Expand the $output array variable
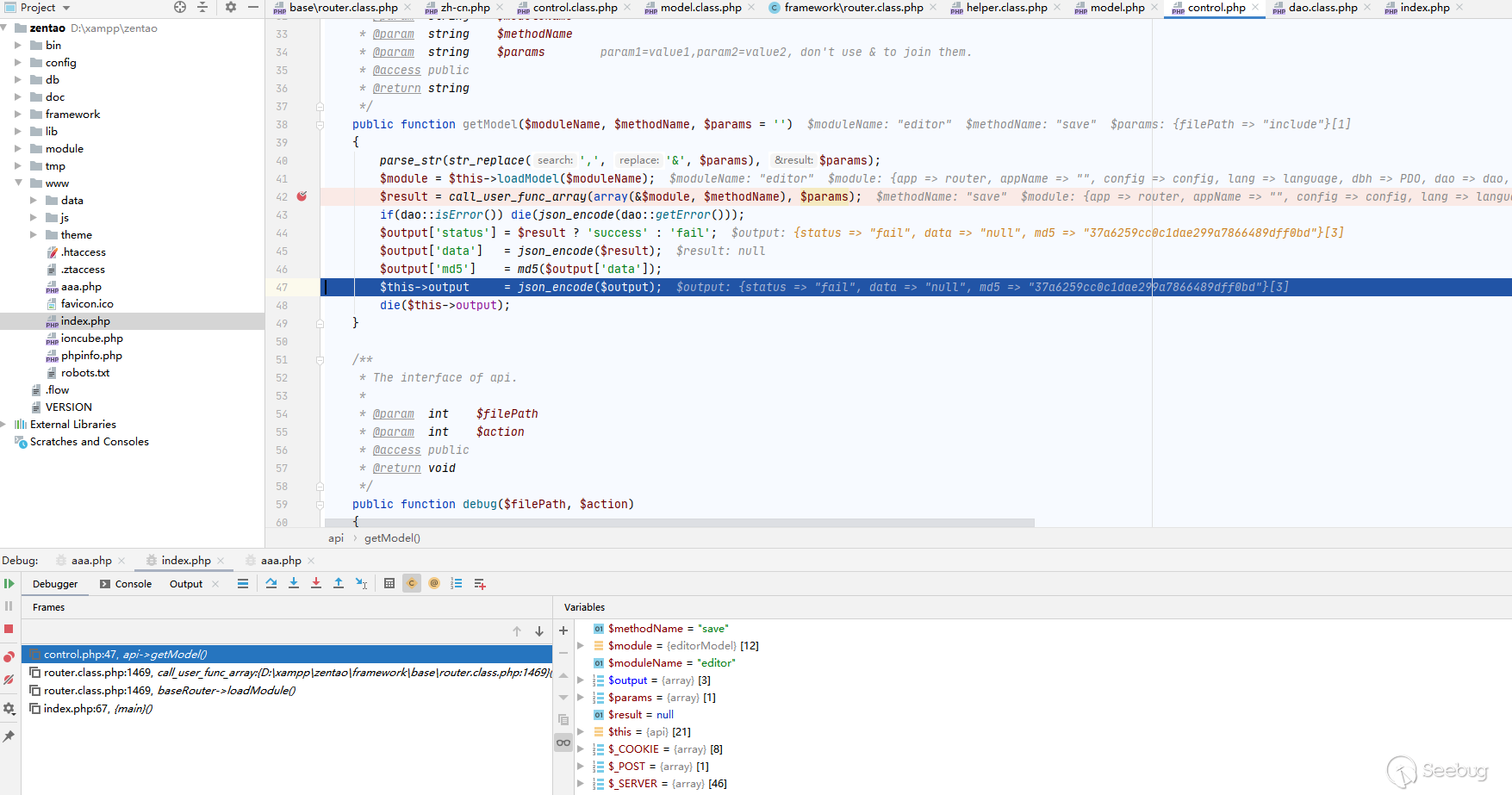Screen dimensions: 1512x795 pyautogui.click(x=581, y=680)
